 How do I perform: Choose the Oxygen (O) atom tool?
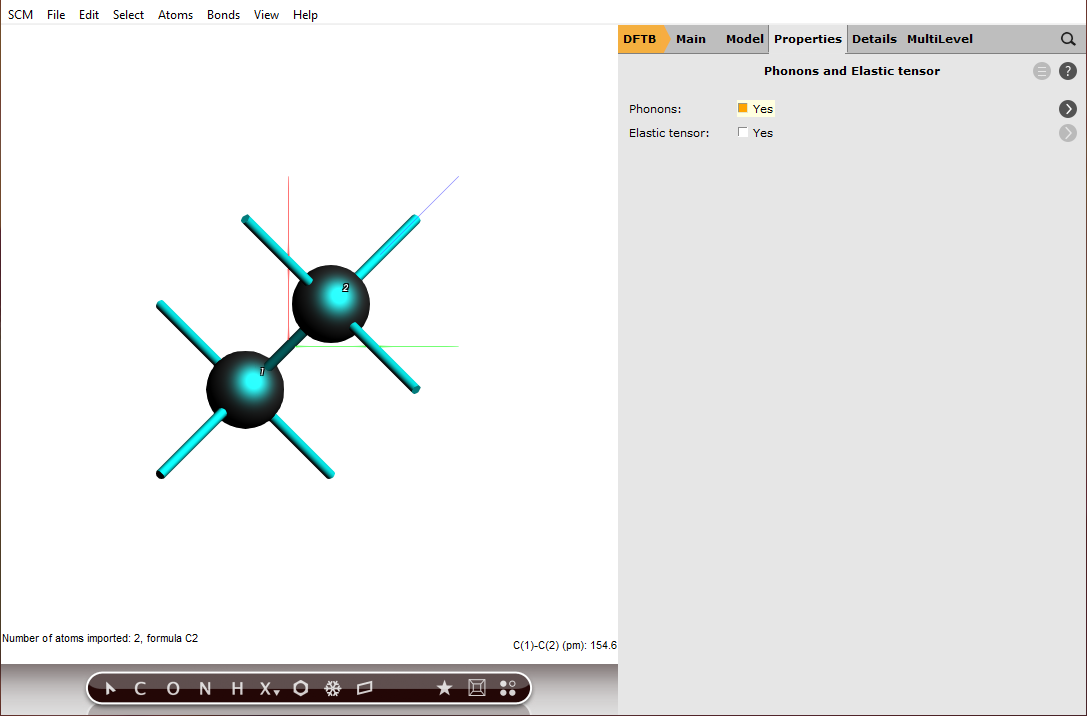(173, 688)
